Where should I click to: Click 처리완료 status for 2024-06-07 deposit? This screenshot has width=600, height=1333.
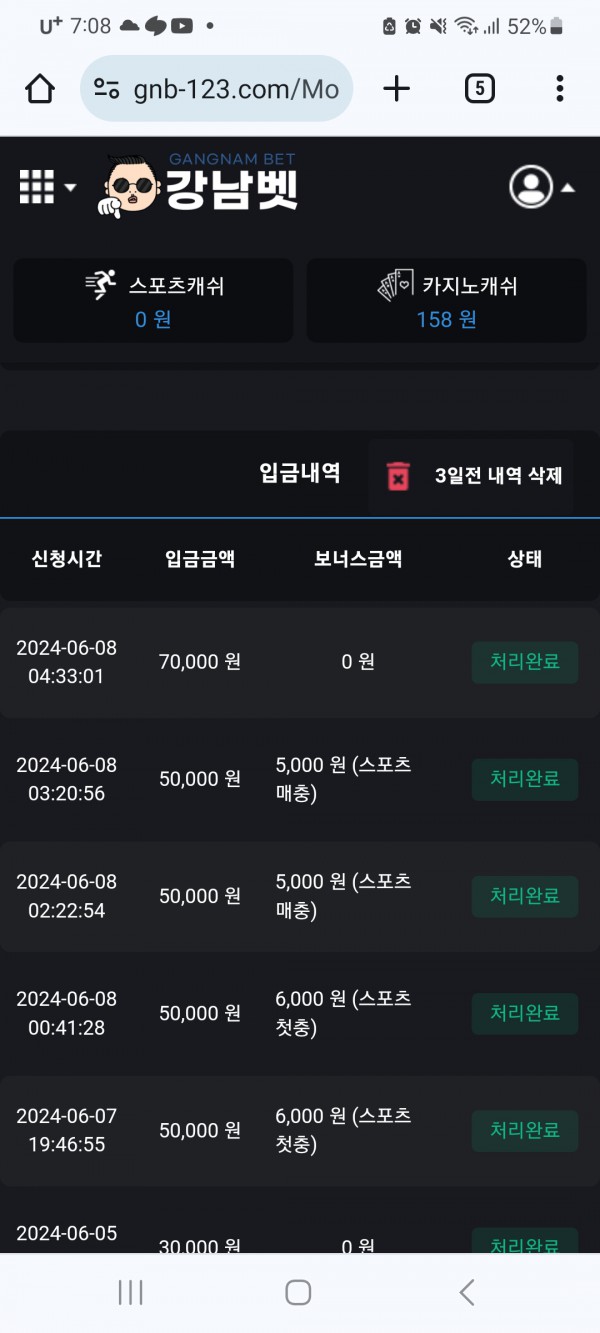tap(524, 1130)
